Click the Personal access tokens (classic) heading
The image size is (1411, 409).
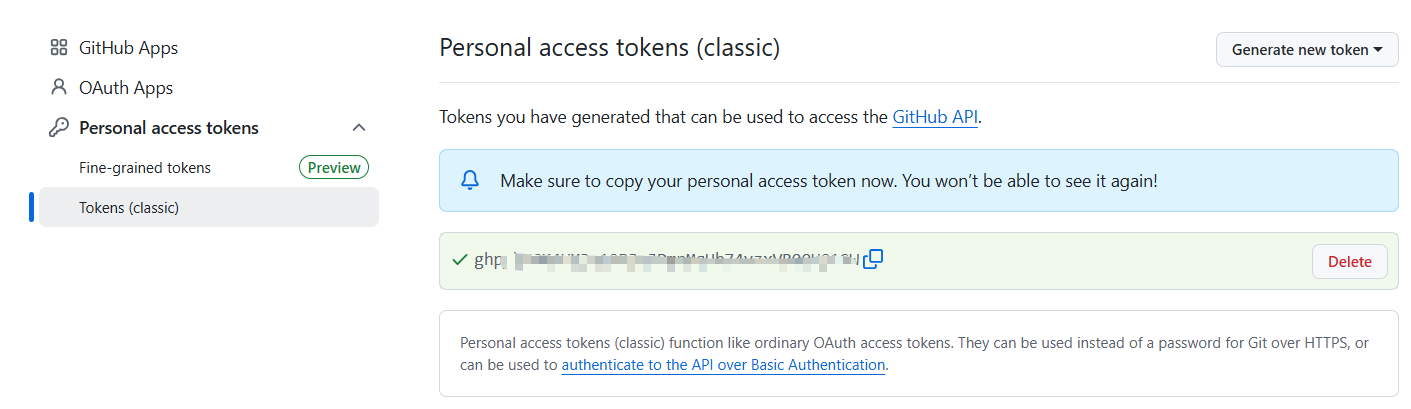coord(609,47)
